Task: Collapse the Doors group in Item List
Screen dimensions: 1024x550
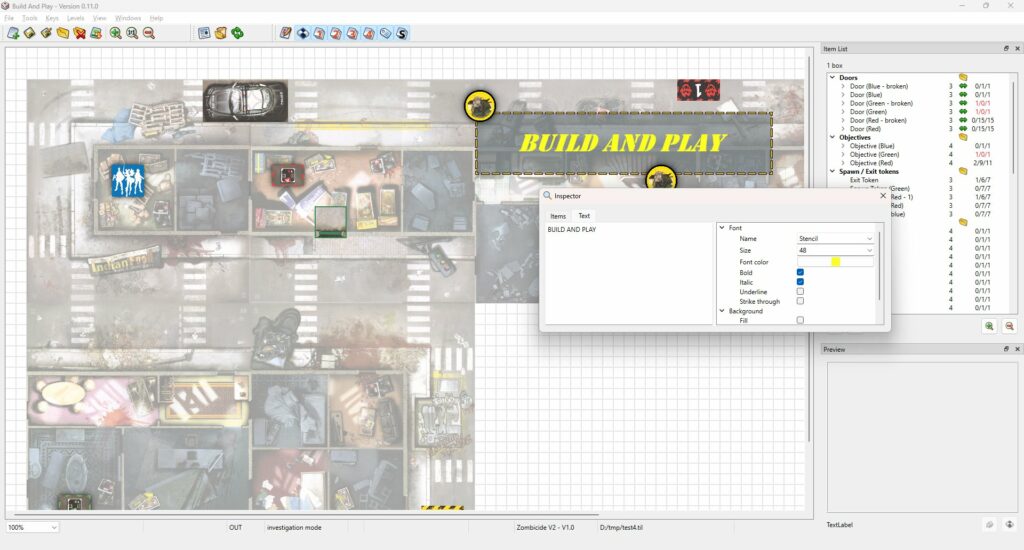Action: [x=833, y=77]
